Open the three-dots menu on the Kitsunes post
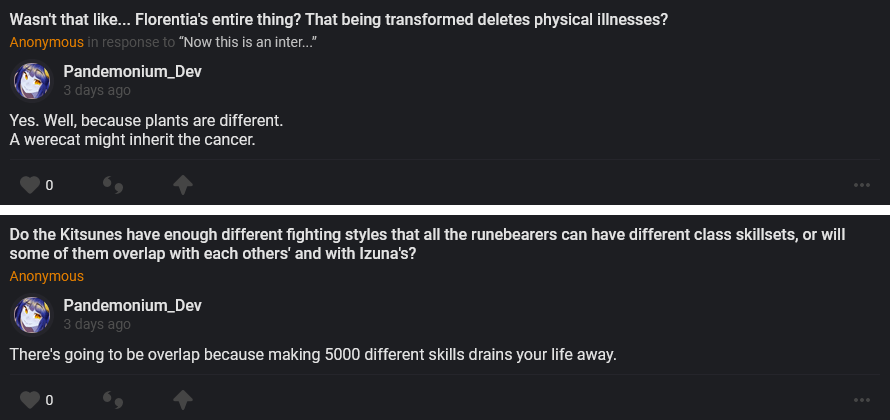Screen dimensions: 890x420 click(861, 400)
